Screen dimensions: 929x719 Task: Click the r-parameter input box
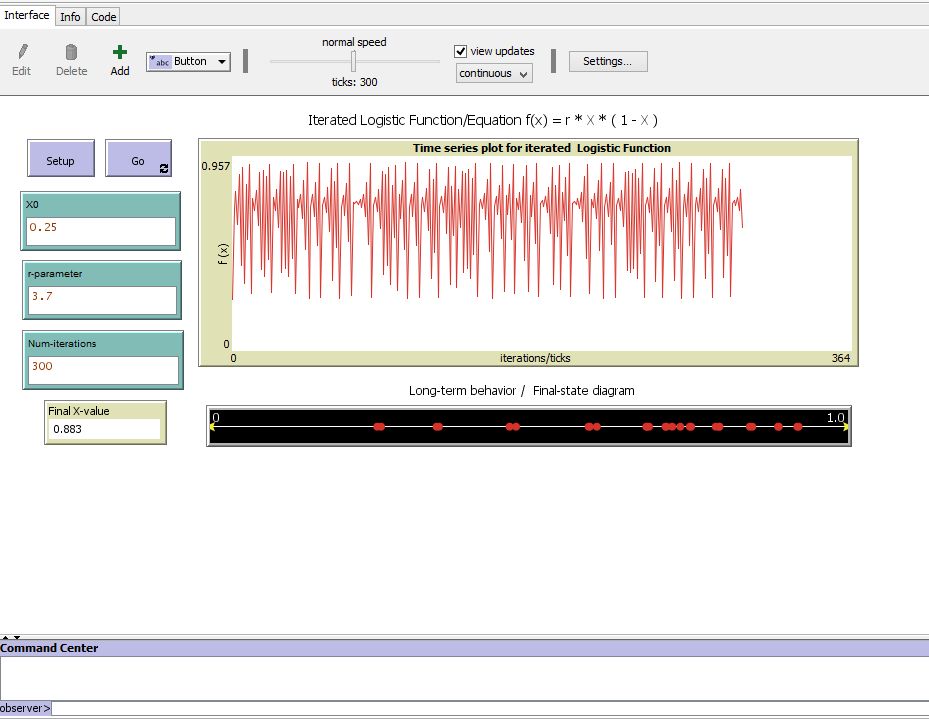tap(101, 300)
